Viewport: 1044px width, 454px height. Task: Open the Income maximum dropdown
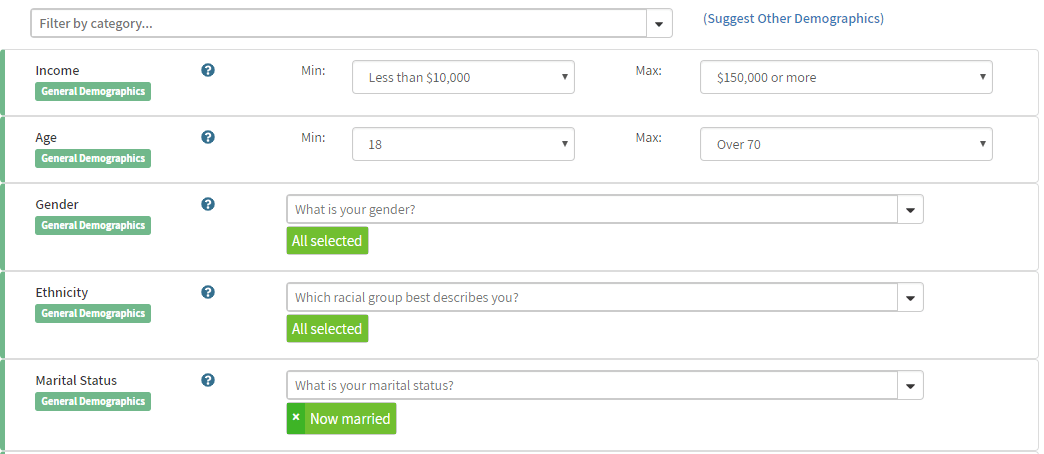coord(846,77)
